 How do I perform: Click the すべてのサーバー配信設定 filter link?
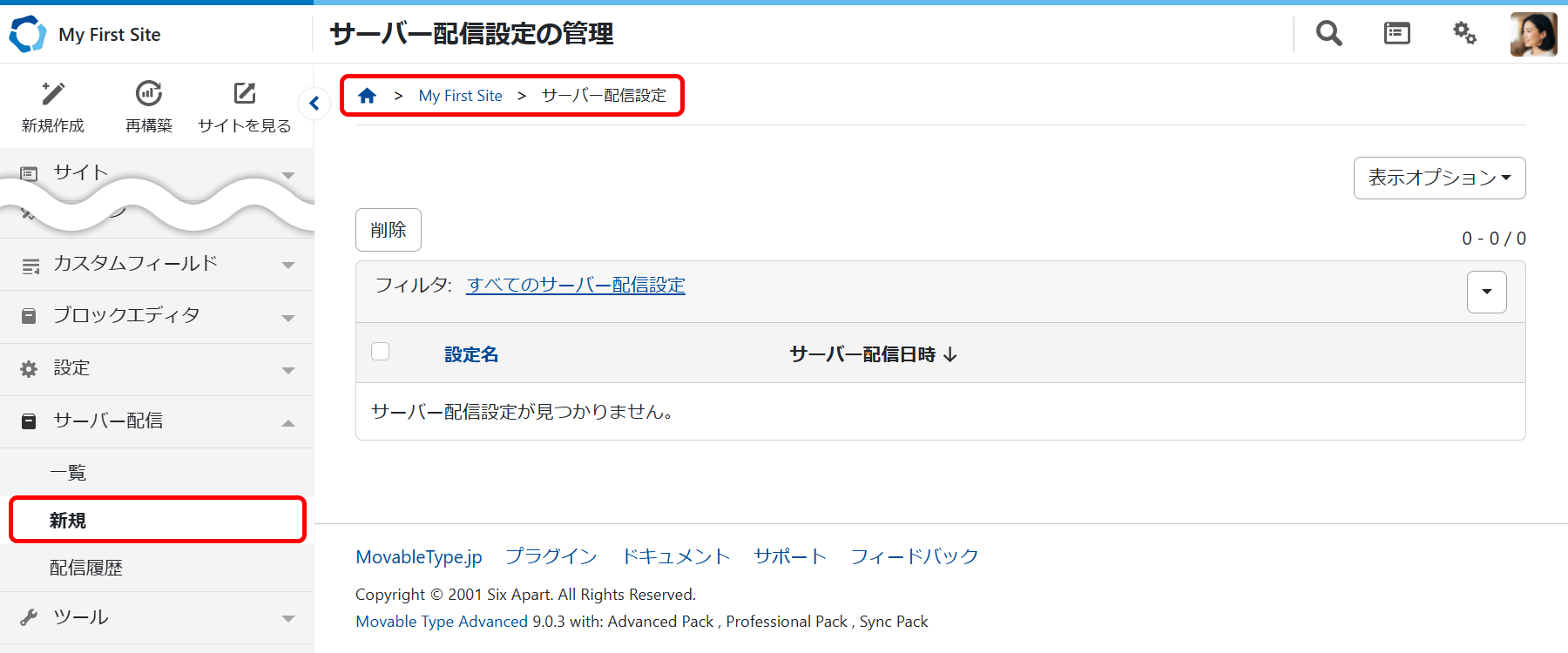[576, 286]
